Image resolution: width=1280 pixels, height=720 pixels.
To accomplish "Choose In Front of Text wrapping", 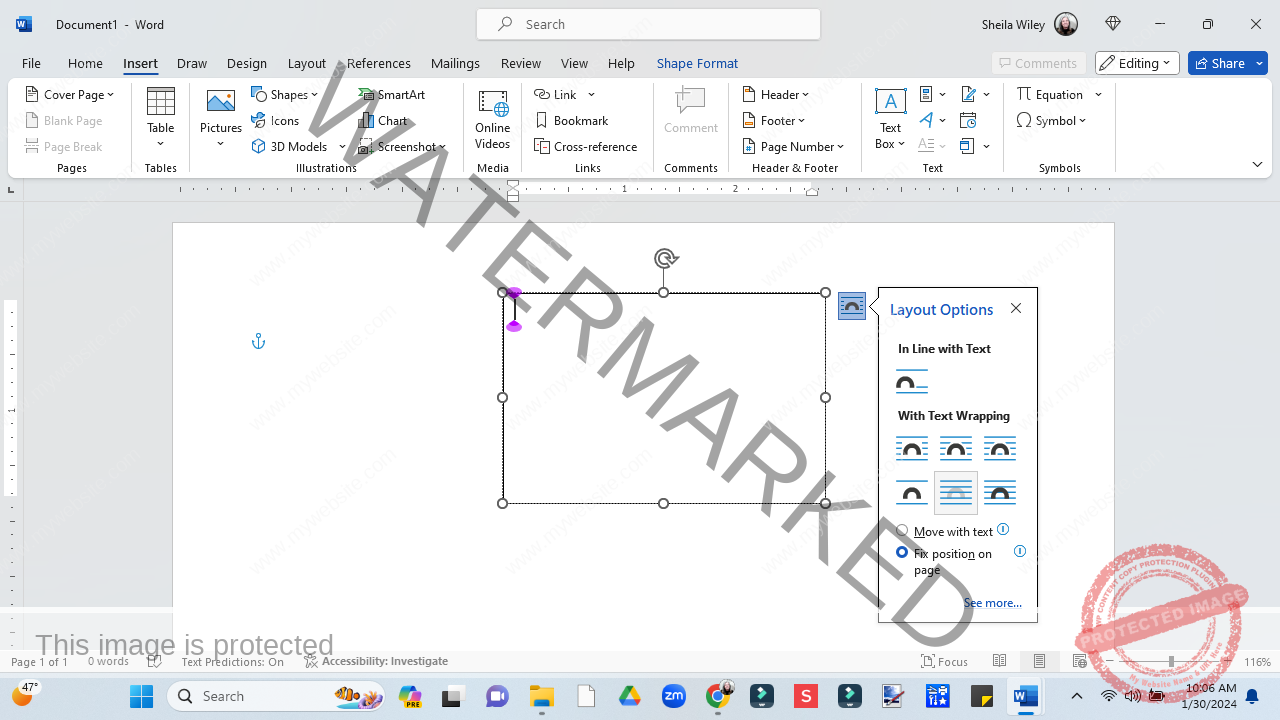I will 1000,492.
